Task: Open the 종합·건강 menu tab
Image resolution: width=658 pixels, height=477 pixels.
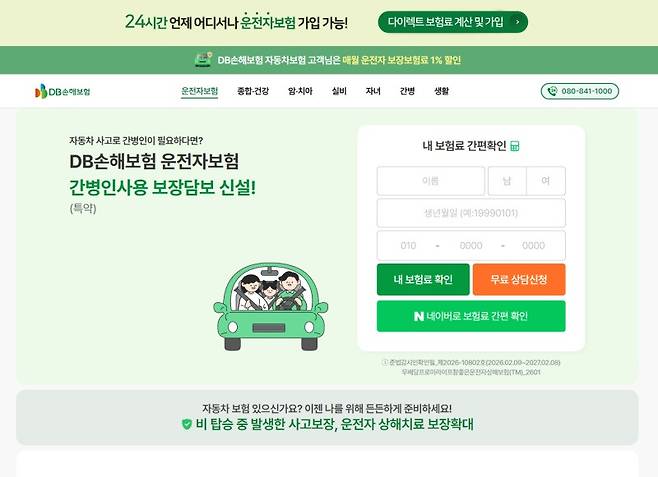Action: pyautogui.click(x=253, y=91)
